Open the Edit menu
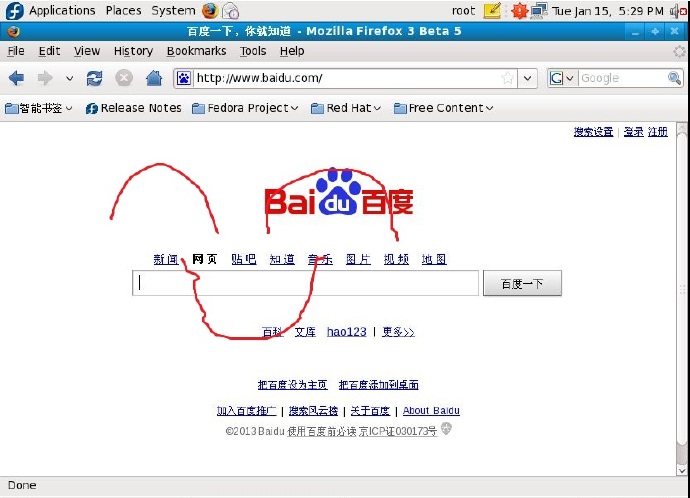The height and width of the screenshot is (498, 690). click(x=49, y=51)
